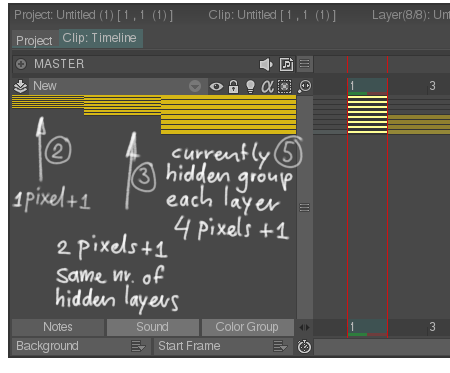Toggle the light table bulb icon
Image resolution: width=450 pixels, height=373 pixels.
coord(250,87)
